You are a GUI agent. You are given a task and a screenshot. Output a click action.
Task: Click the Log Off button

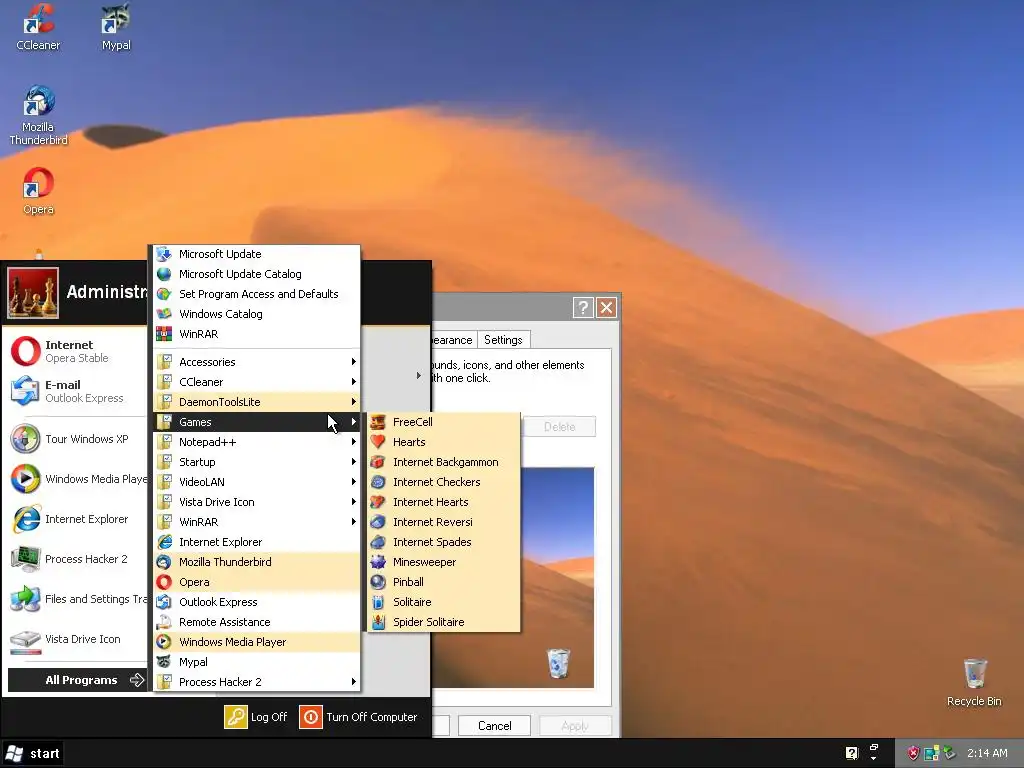[x=256, y=717]
